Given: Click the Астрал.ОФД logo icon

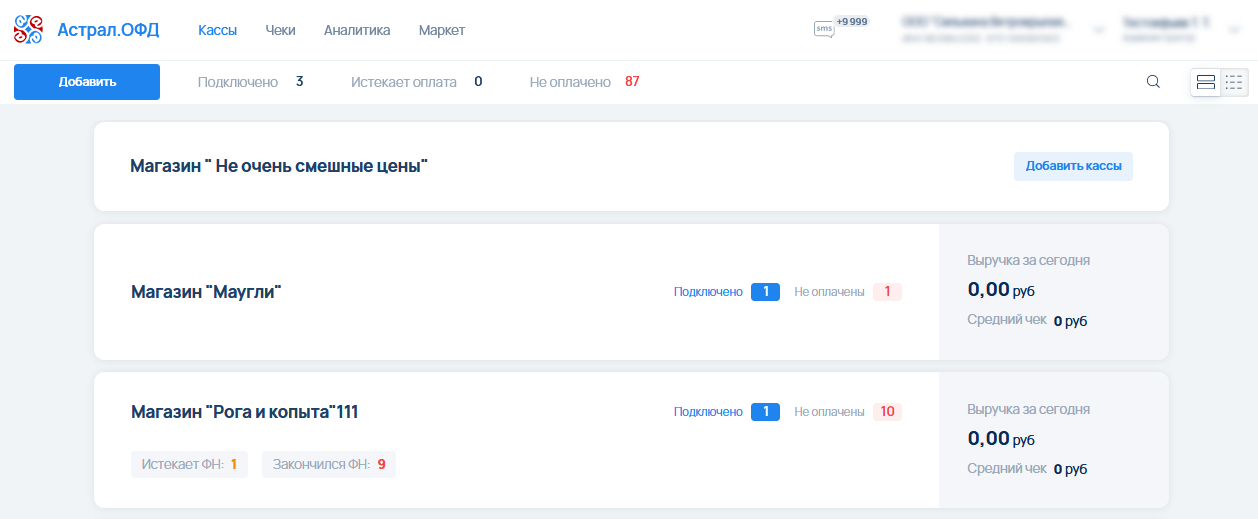Looking at the screenshot, I should coord(29,30).
